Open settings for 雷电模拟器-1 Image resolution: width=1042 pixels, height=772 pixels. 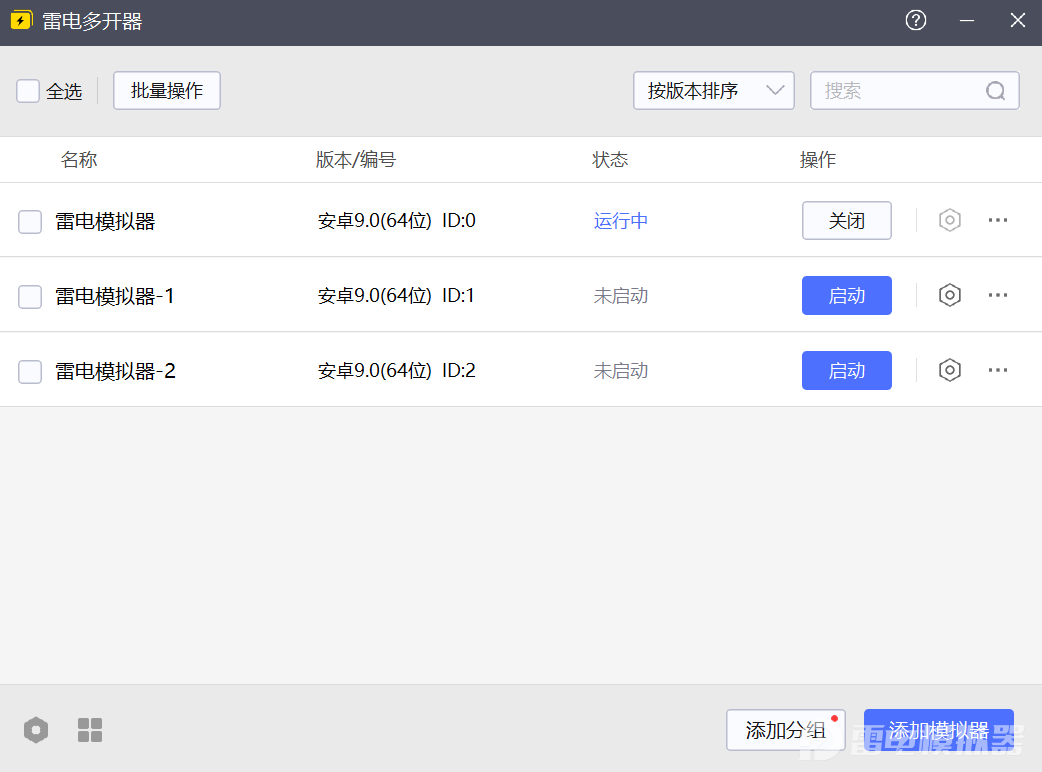(949, 295)
